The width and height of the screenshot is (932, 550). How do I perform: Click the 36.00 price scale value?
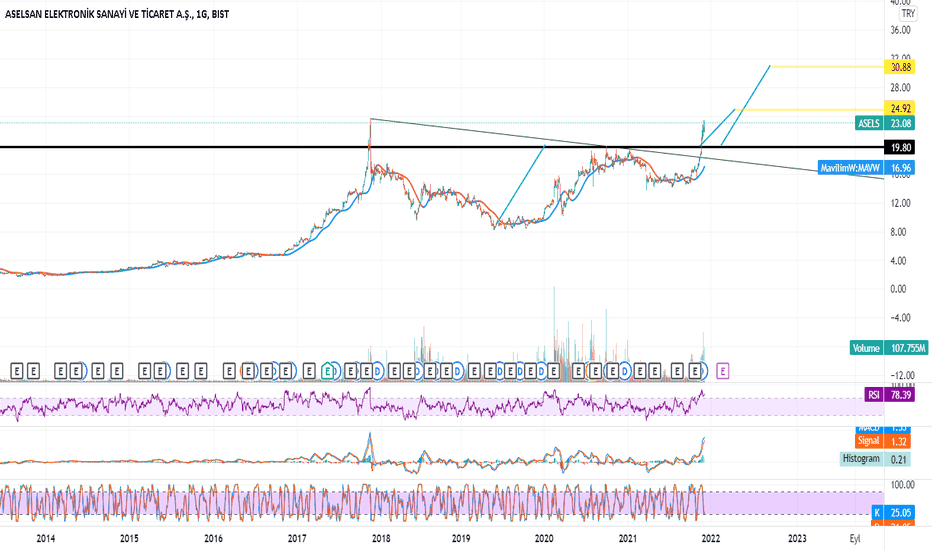(900, 30)
